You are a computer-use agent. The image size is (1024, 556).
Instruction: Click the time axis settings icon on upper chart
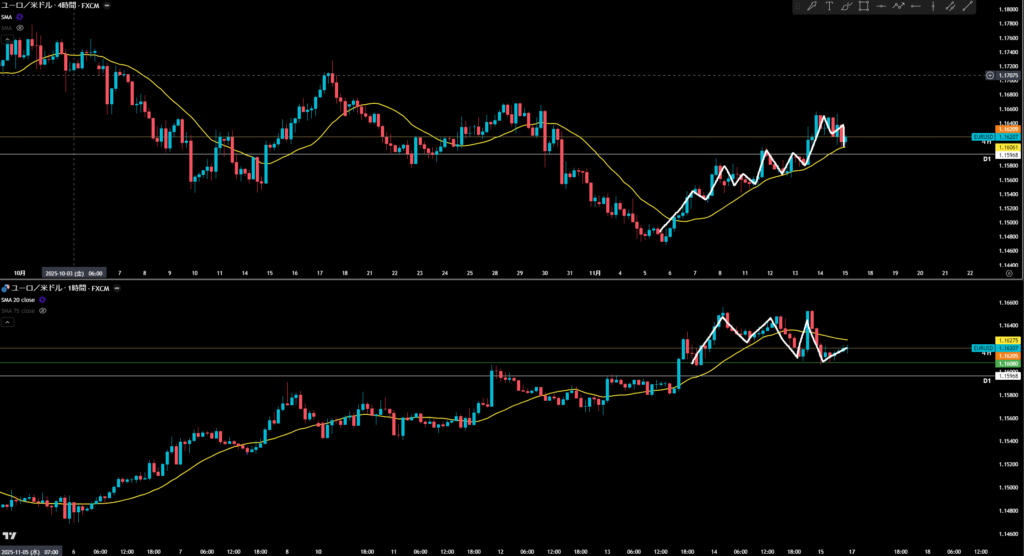click(1008, 272)
